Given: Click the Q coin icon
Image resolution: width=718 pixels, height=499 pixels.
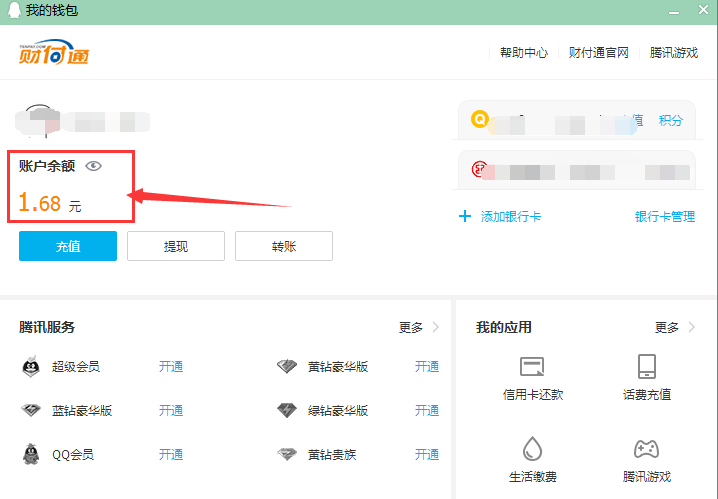Looking at the screenshot, I should (479, 119).
